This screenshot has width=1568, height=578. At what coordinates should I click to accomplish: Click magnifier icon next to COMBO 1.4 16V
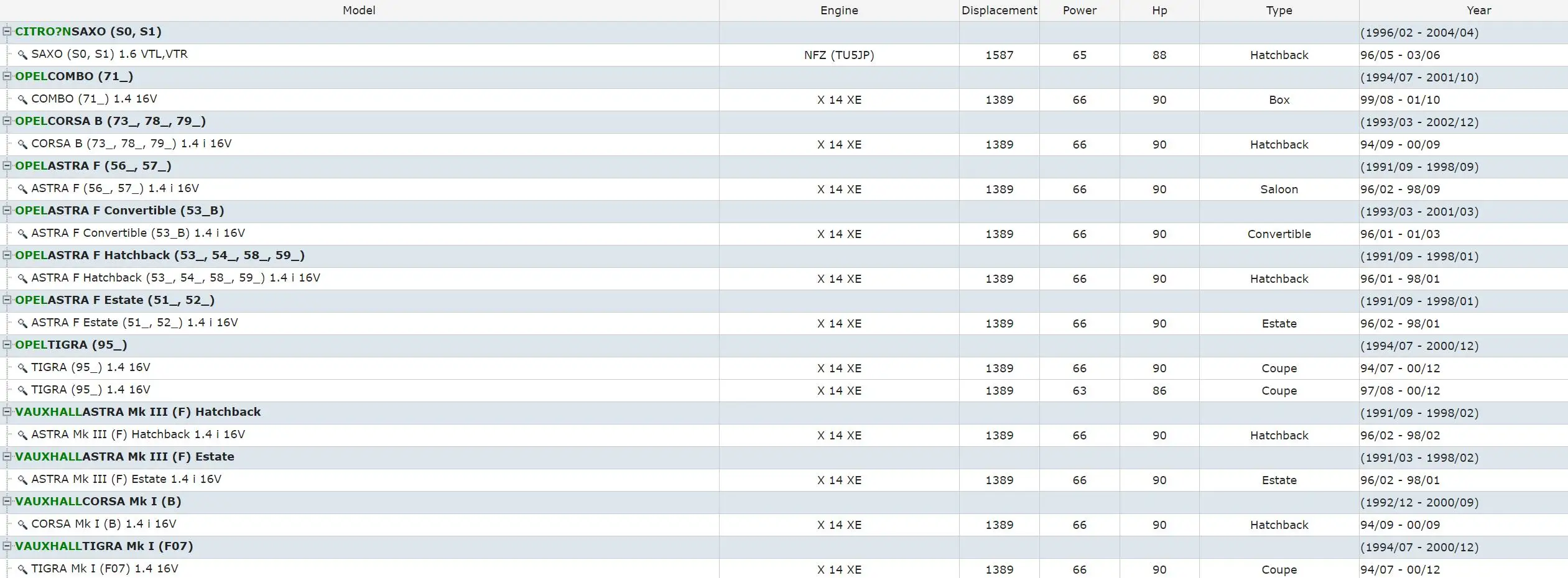point(22,99)
